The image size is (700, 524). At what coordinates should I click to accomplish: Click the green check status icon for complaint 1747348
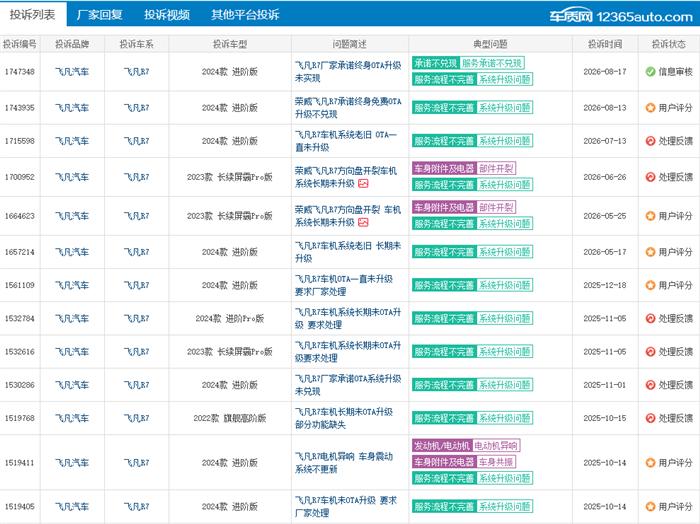(650, 71)
